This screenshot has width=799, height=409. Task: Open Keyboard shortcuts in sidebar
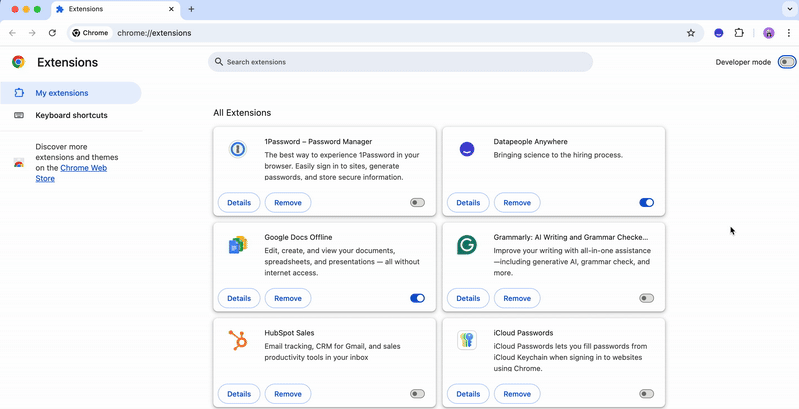[70, 115]
